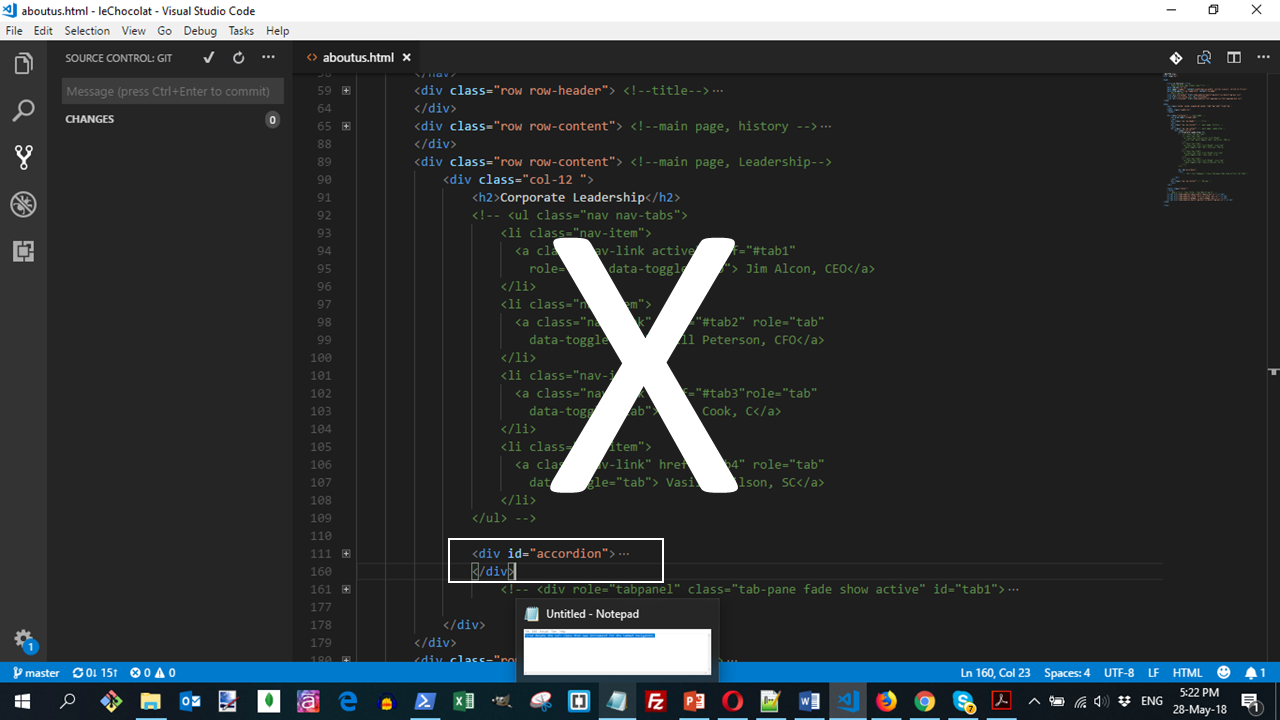Image resolution: width=1280 pixels, height=720 pixels.
Task: Open Skype from taskbar
Action: coord(963,701)
